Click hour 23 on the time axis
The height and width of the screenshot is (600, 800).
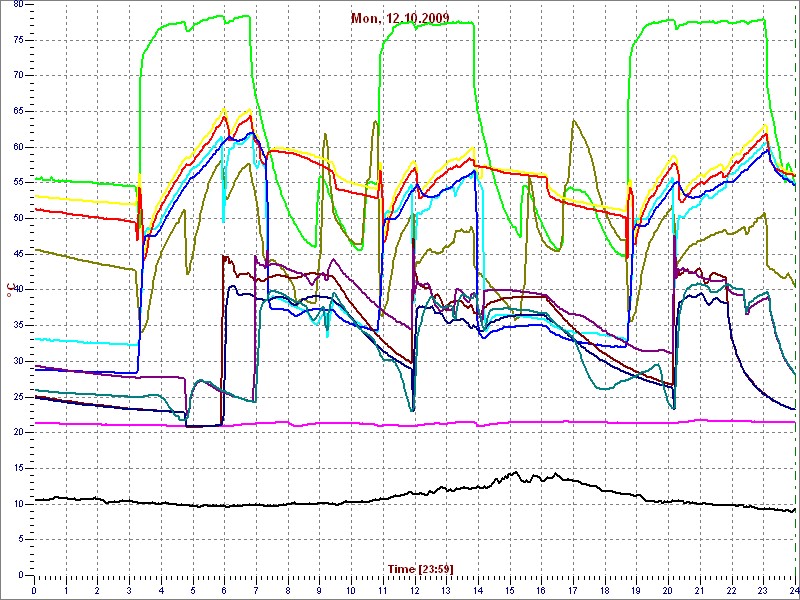[763, 591]
